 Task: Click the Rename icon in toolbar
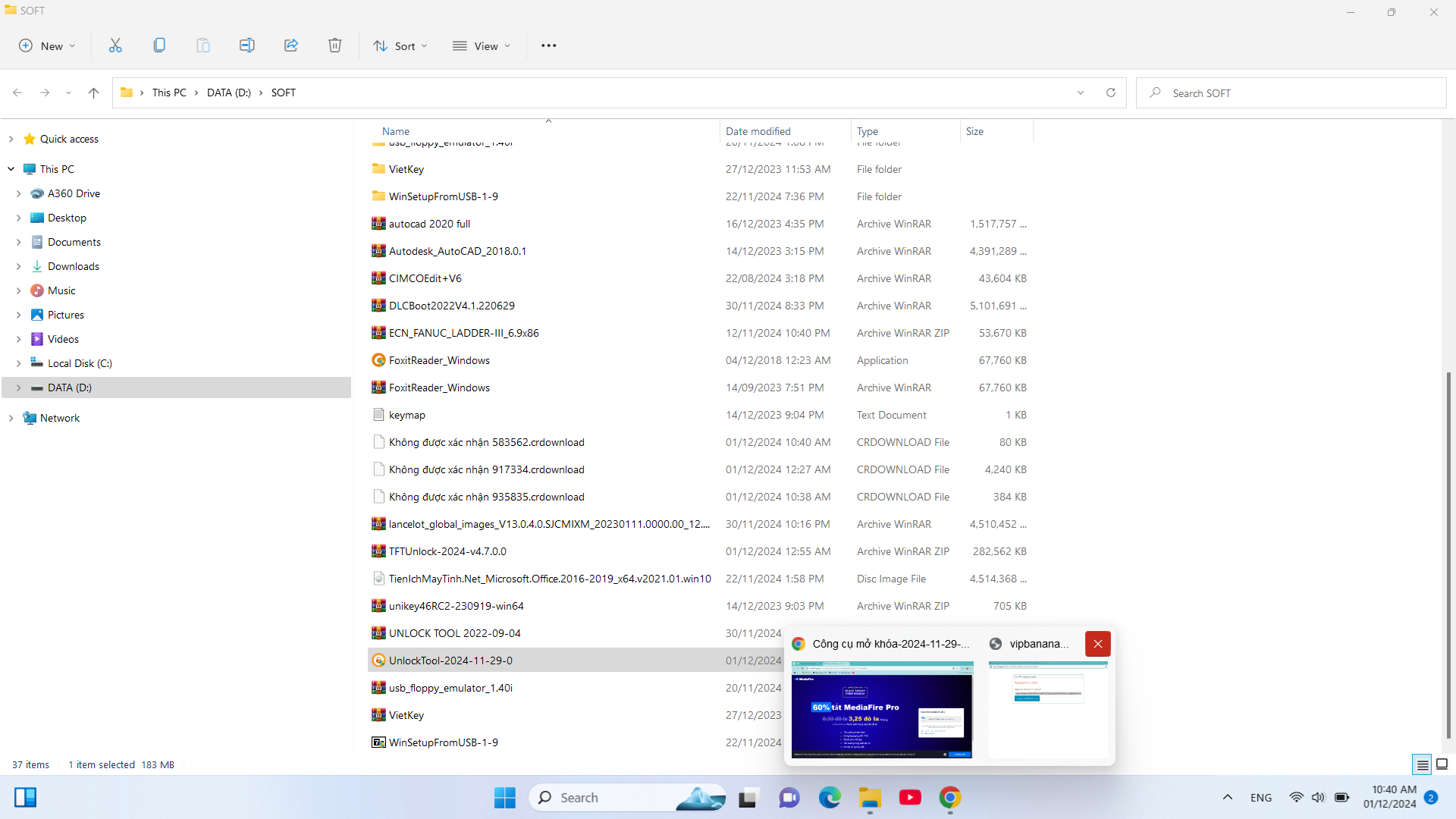pos(247,45)
